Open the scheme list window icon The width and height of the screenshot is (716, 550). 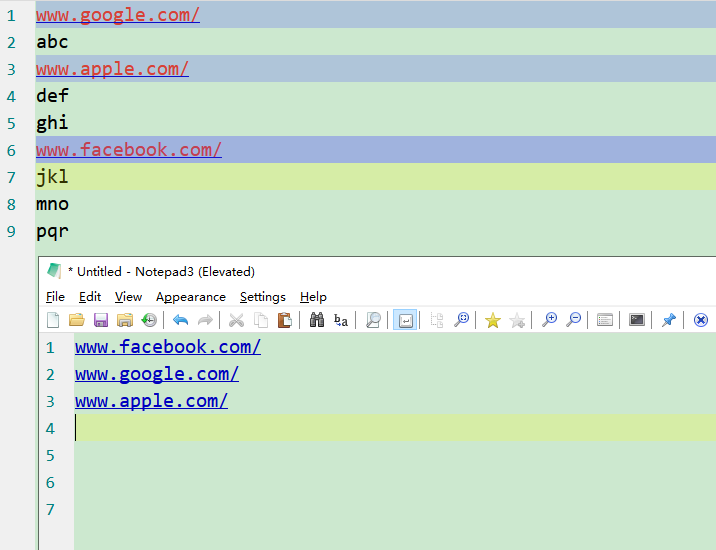605,320
